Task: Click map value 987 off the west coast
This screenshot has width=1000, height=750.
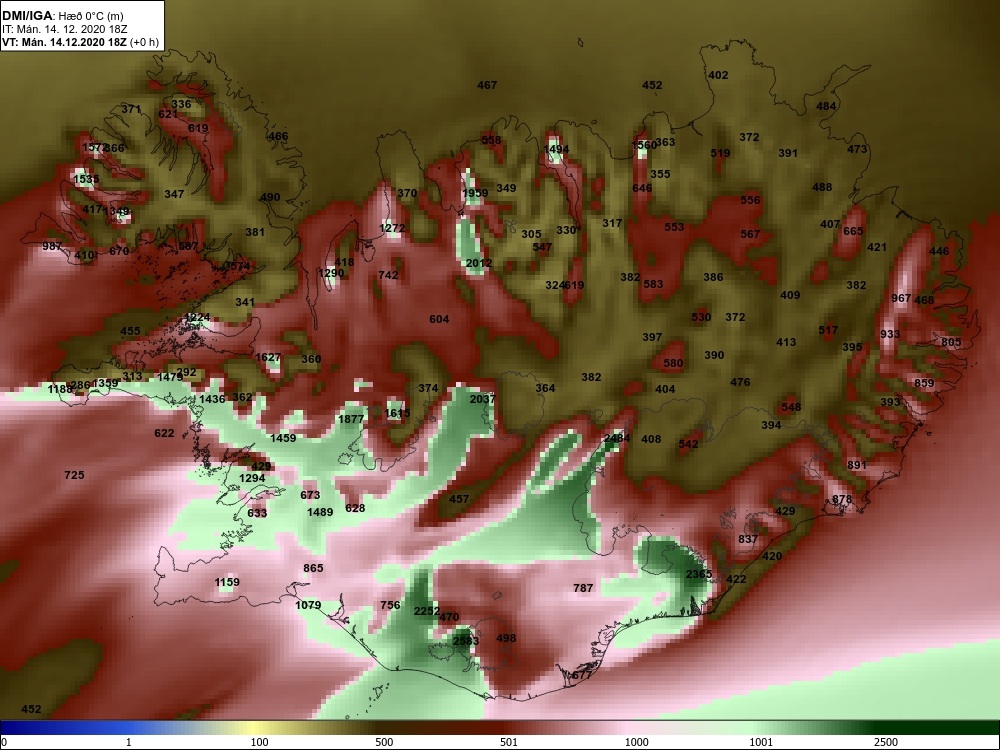Action: pos(52,247)
